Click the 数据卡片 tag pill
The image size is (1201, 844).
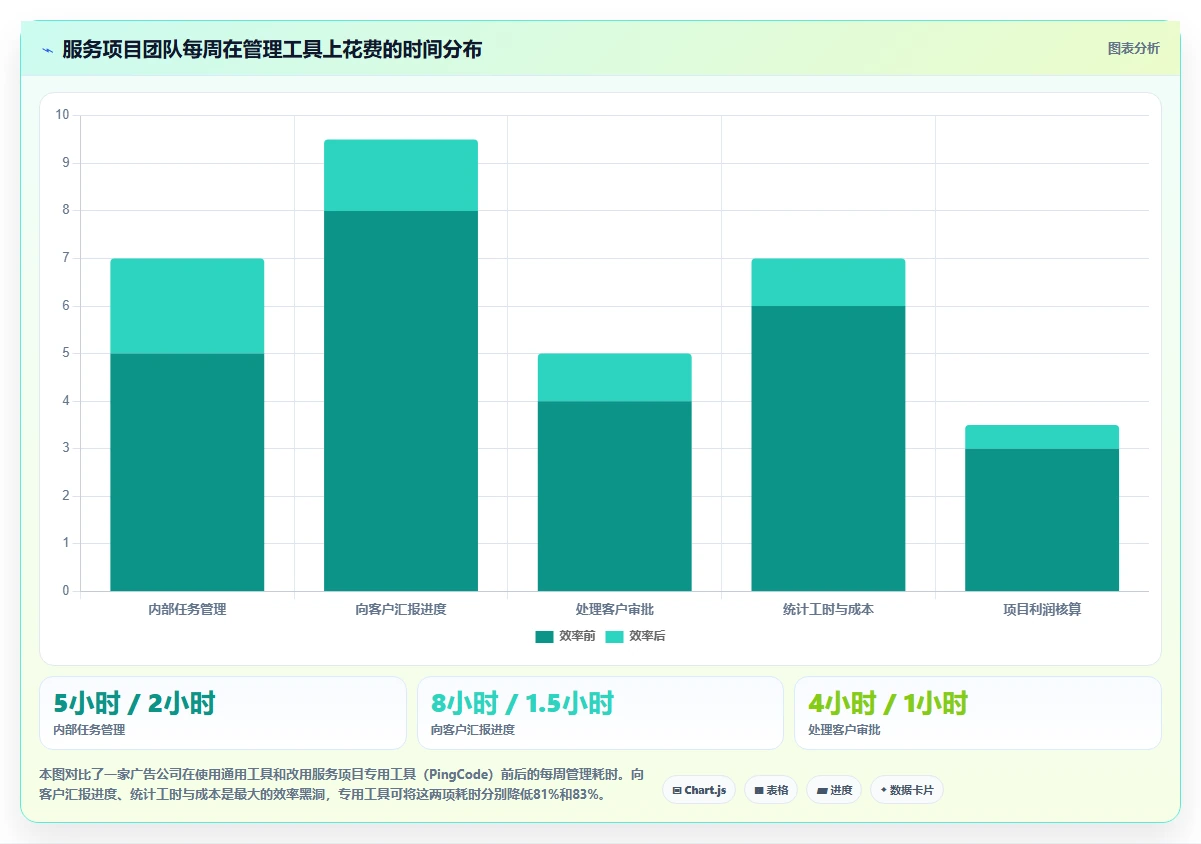click(x=907, y=790)
